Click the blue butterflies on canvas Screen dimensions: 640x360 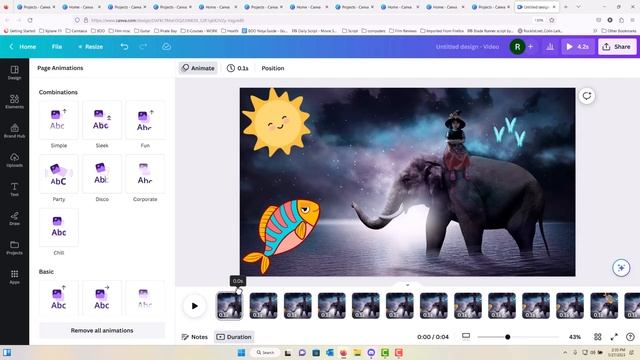tap(509, 131)
